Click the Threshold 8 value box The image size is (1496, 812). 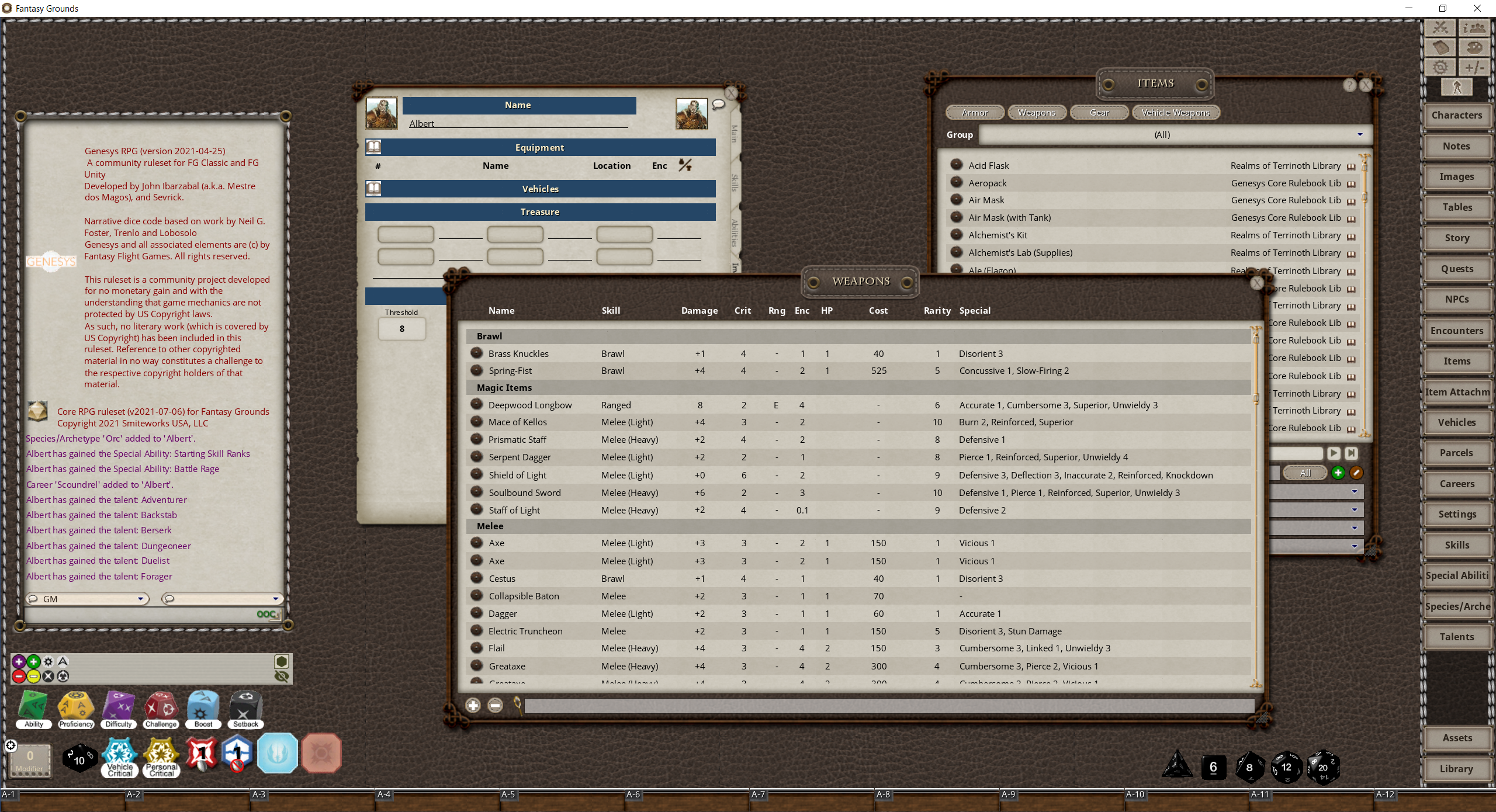(401, 329)
